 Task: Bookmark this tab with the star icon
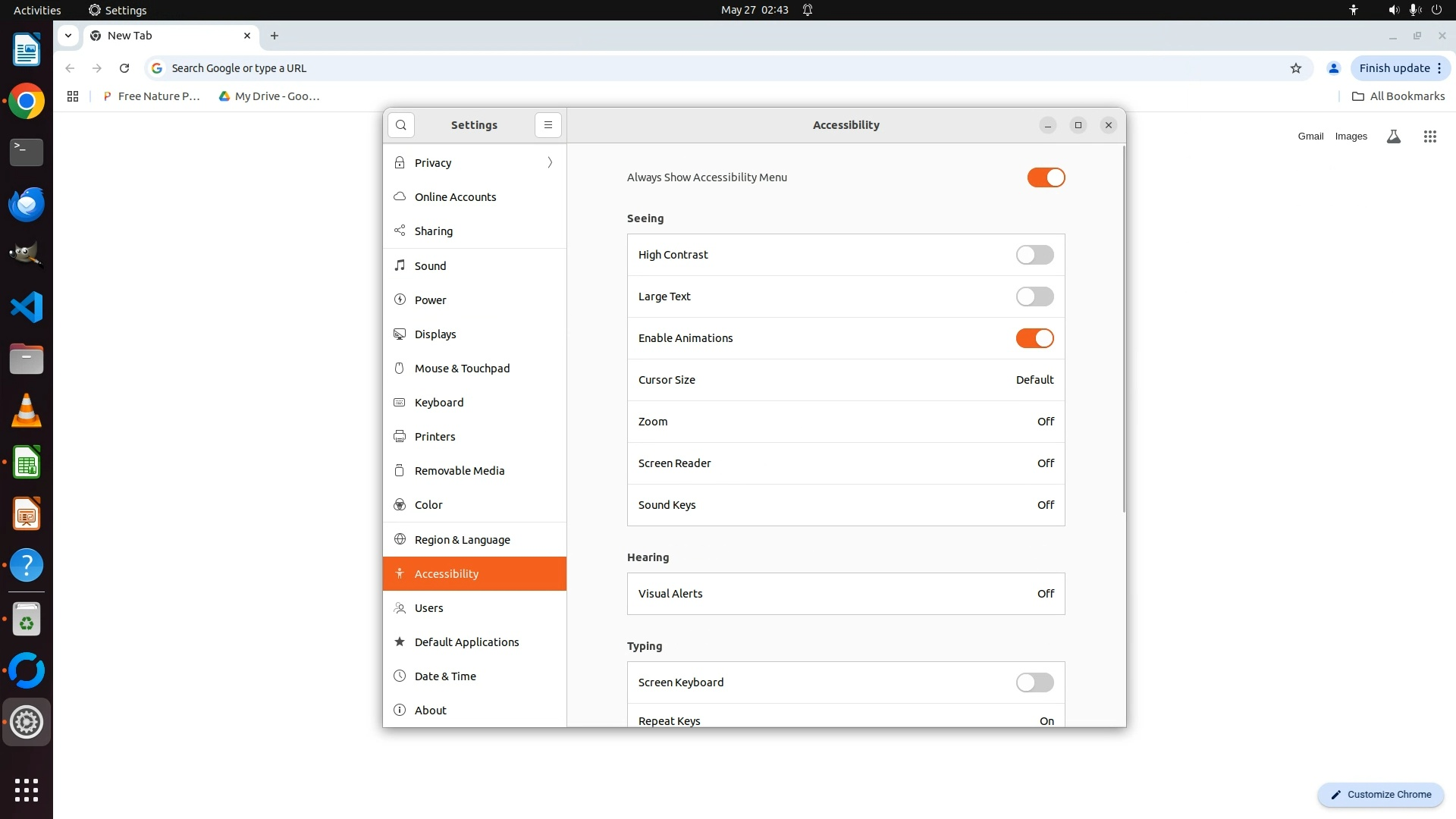coord(1295,68)
